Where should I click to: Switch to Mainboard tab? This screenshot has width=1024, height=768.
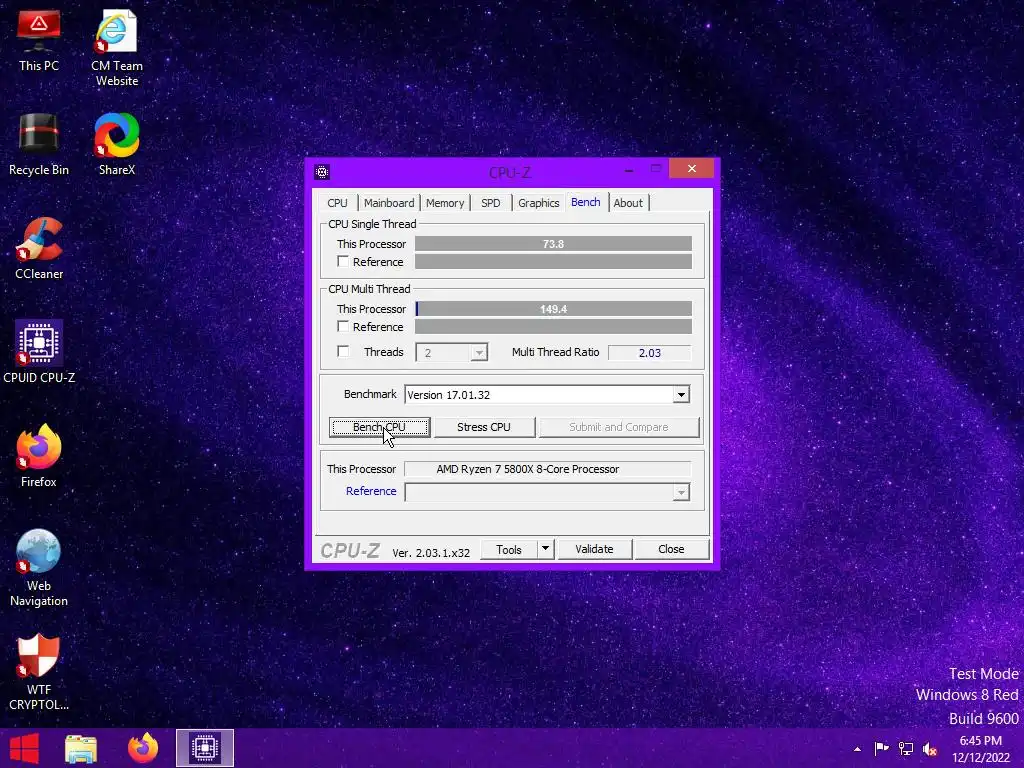pyautogui.click(x=389, y=203)
